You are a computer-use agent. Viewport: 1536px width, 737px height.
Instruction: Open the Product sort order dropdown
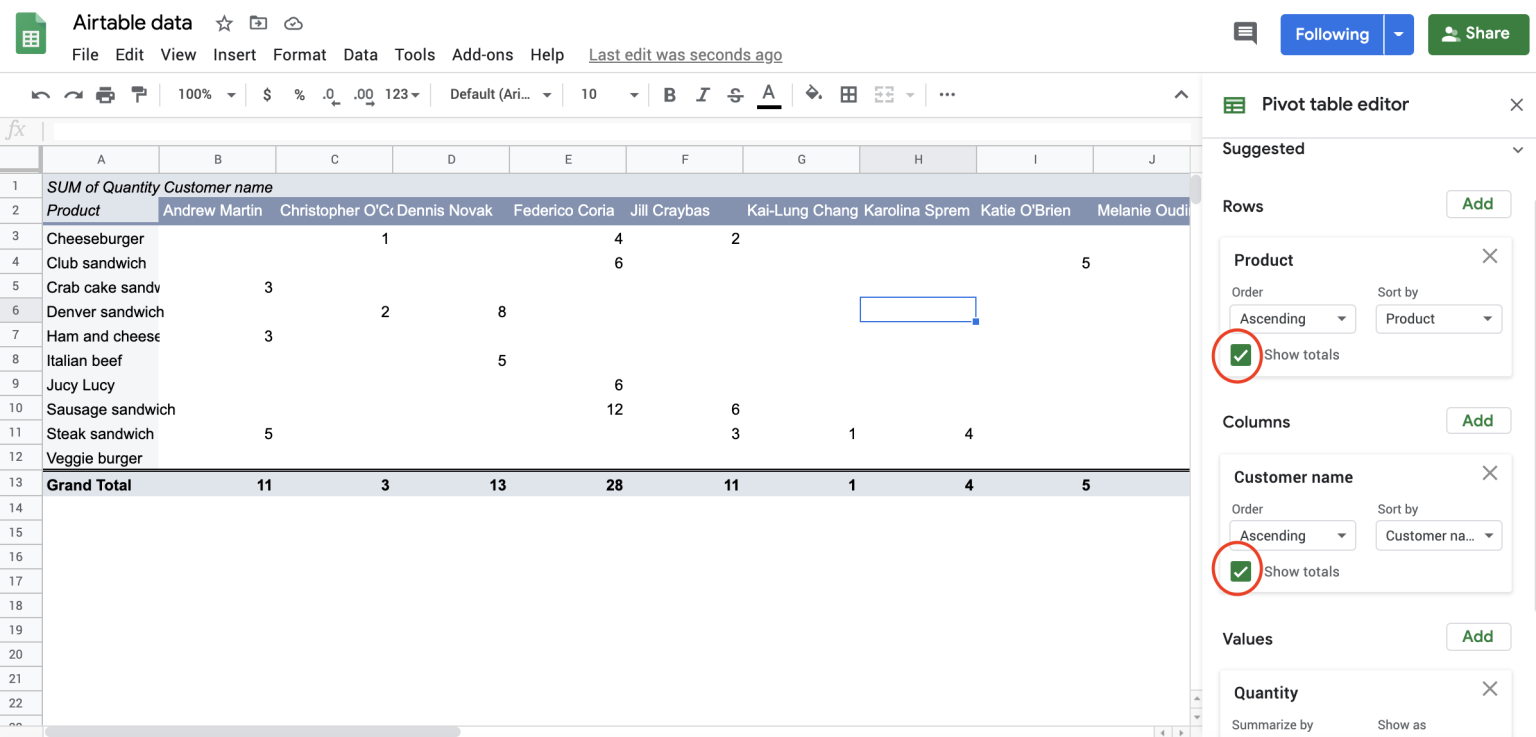[1292, 318]
